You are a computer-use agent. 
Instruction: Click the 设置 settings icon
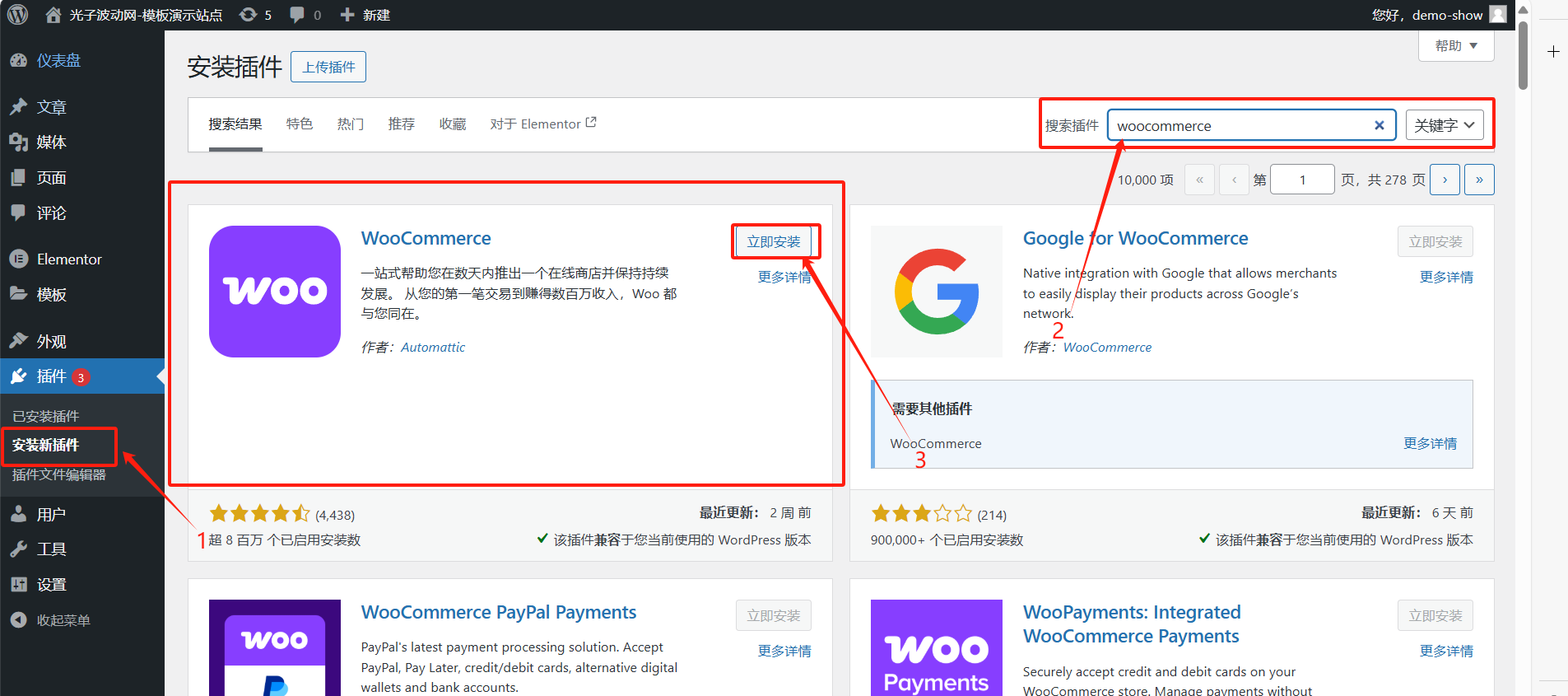click(x=19, y=585)
